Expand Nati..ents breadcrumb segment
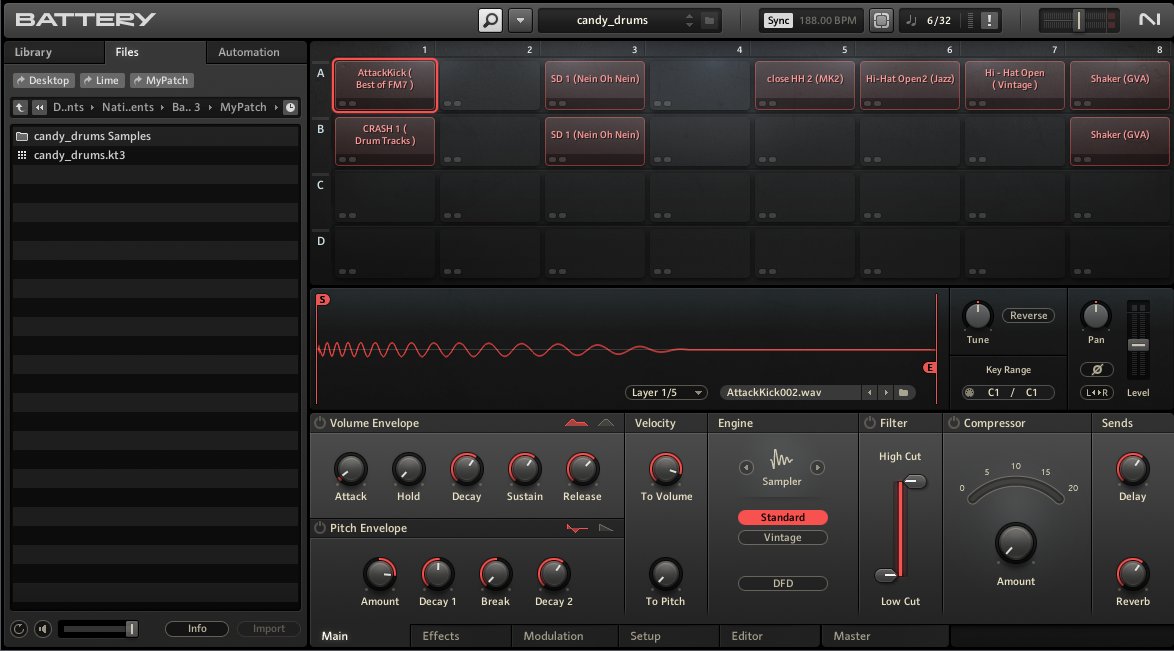 coord(127,107)
